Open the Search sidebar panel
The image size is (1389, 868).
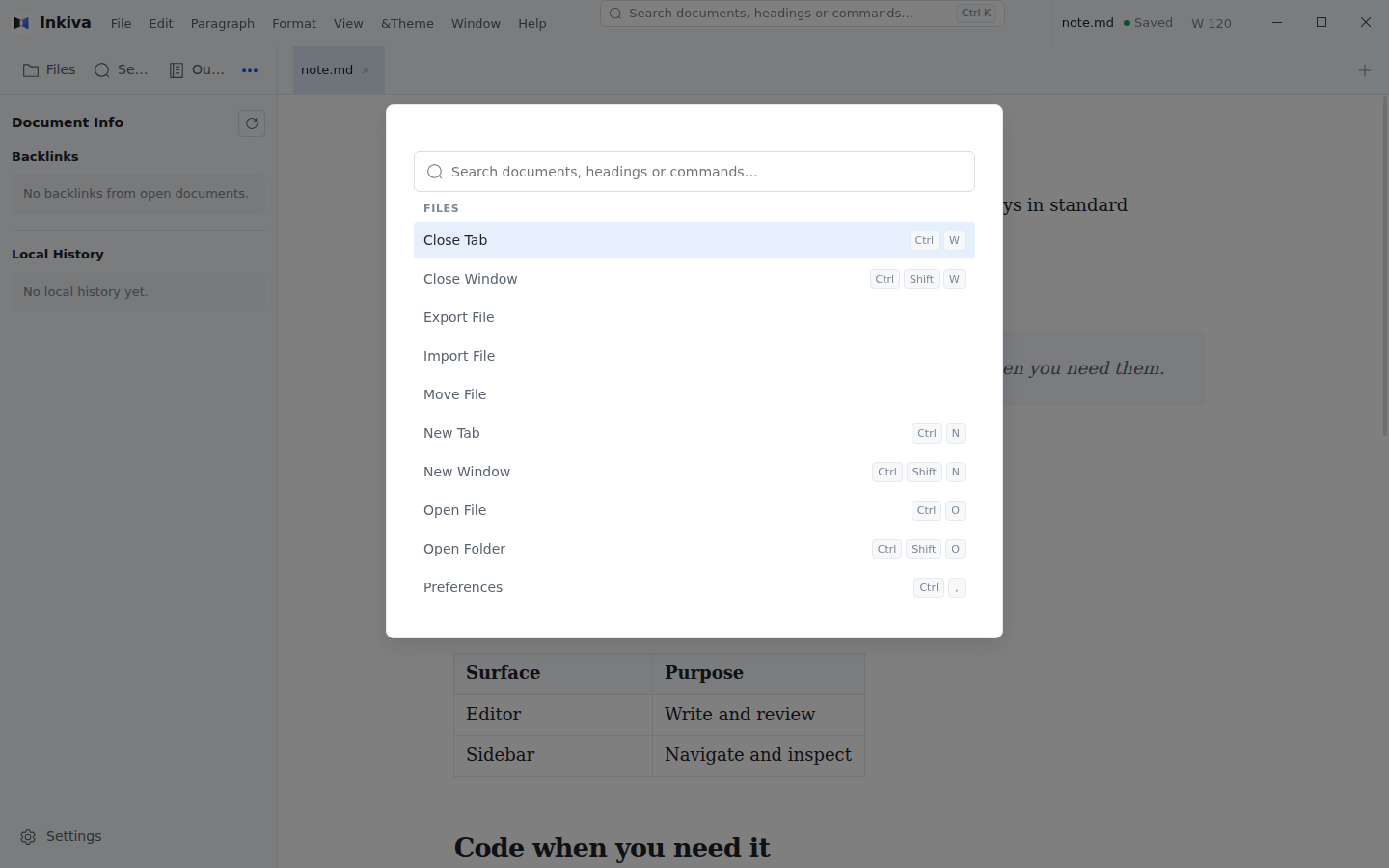[x=121, y=69]
